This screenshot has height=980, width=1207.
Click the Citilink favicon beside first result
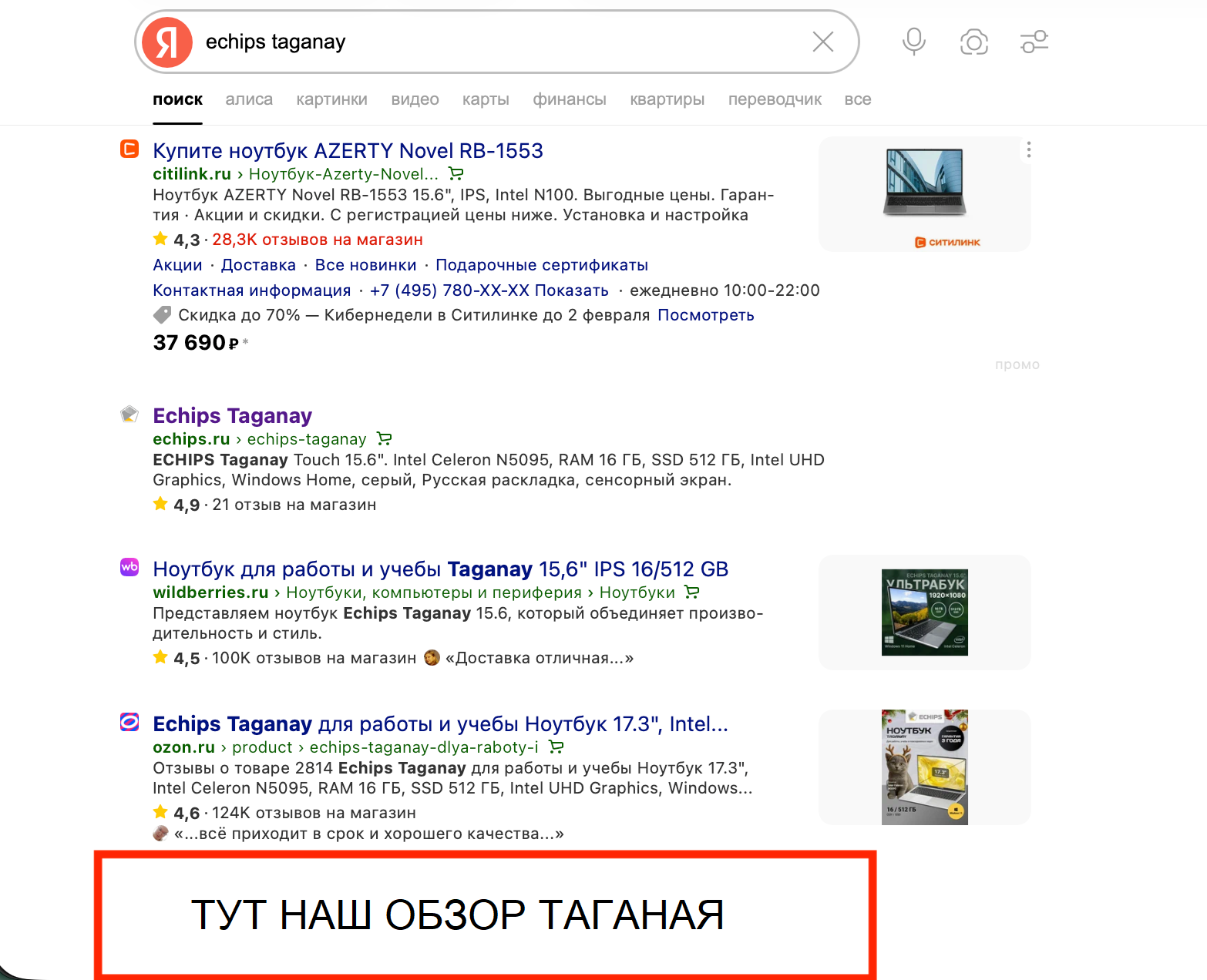(129, 149)
